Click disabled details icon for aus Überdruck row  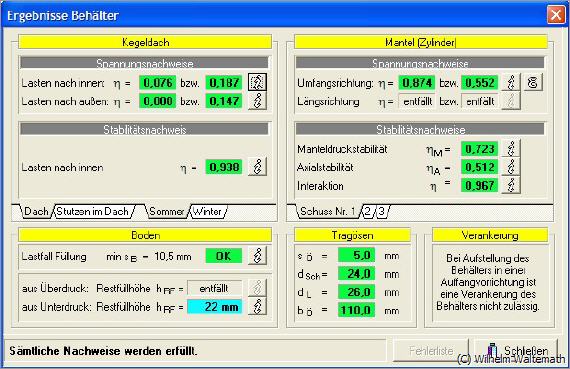tap(257, 288)
